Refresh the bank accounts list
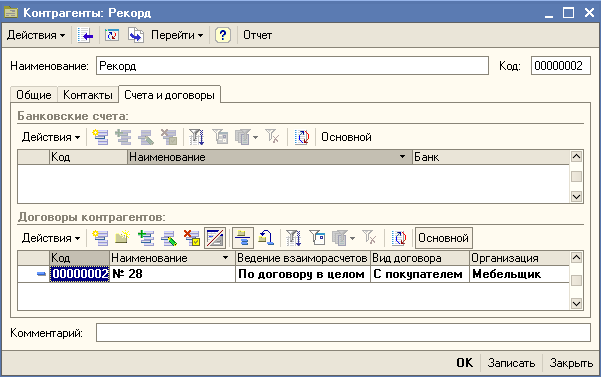The image size is (601, 377). 302,137
